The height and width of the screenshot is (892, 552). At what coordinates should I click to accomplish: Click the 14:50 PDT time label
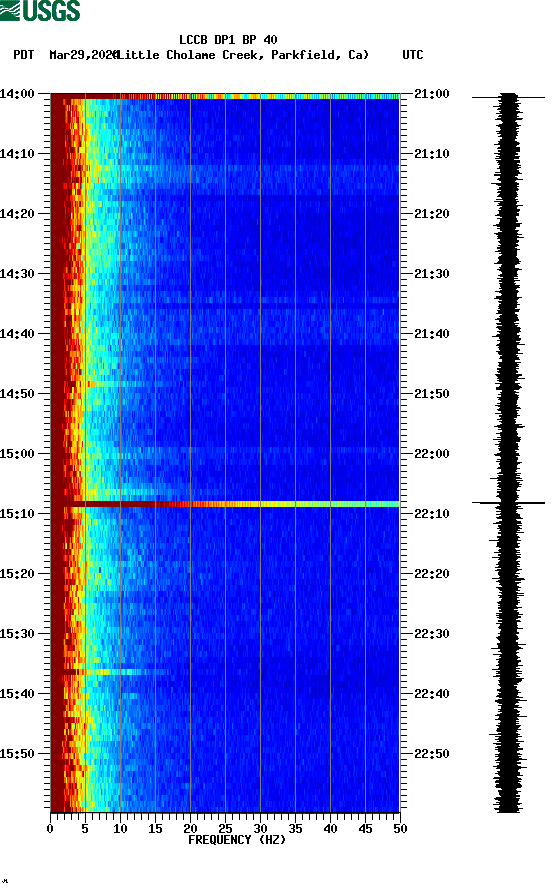[17, 394]
